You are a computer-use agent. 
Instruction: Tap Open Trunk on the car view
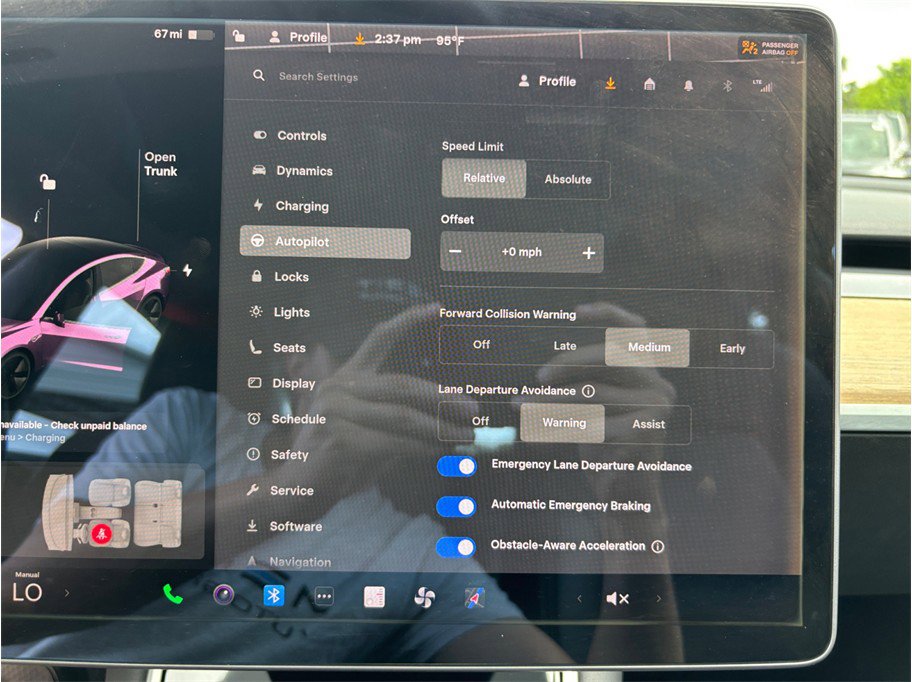coord(161,164)
